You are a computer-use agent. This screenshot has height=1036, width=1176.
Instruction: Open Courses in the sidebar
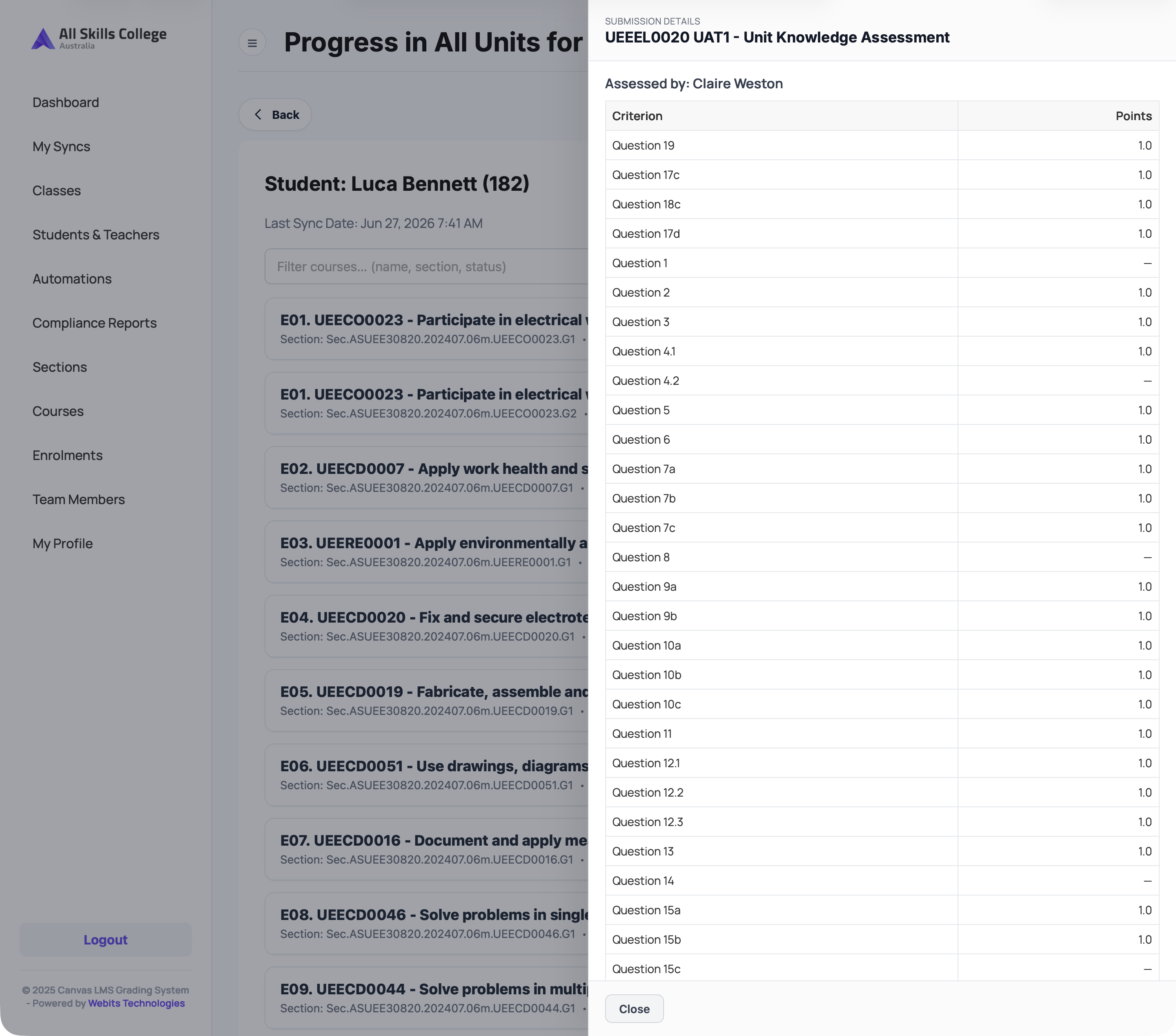coord(58,411)
